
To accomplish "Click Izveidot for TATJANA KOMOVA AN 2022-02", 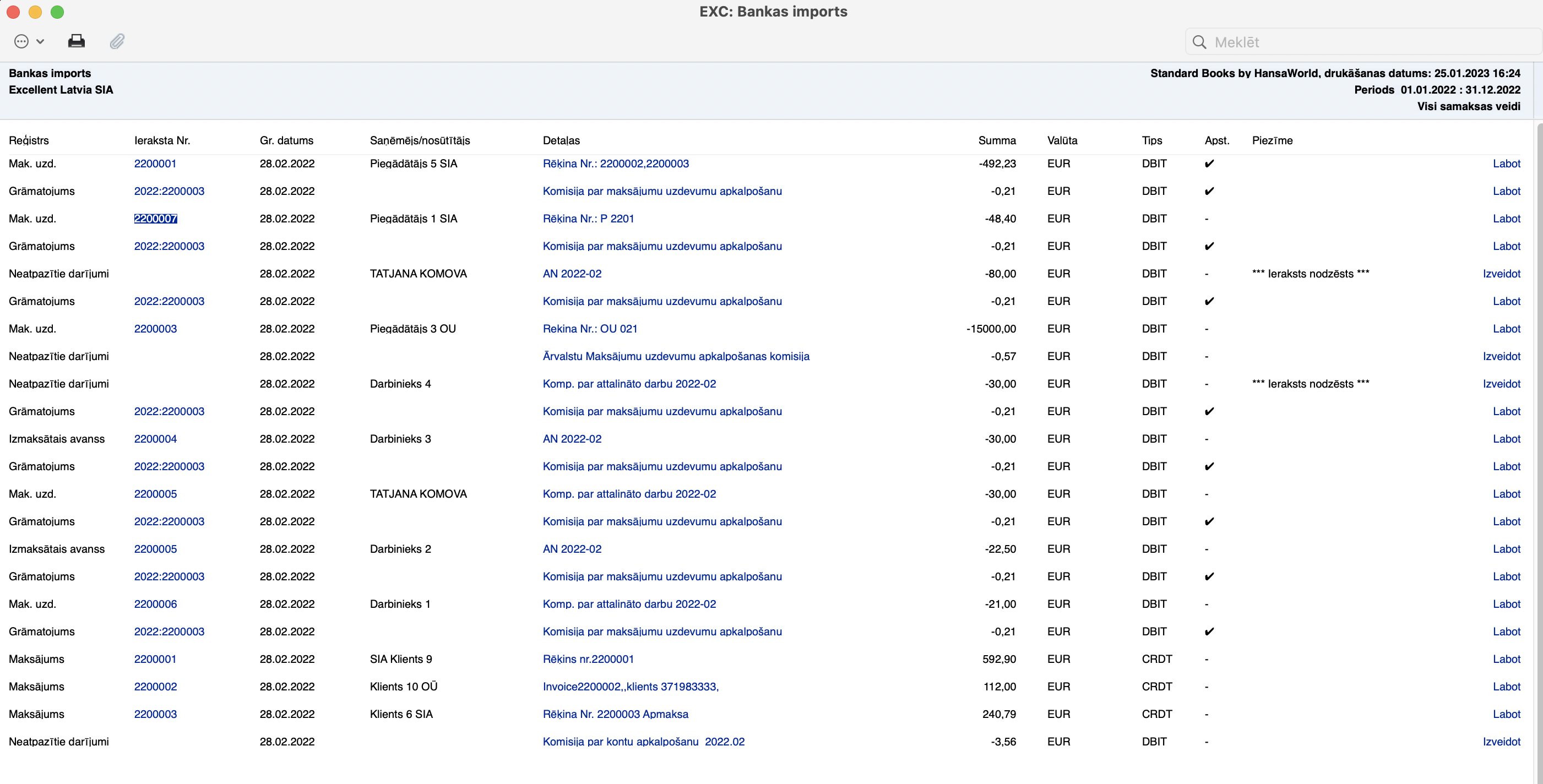I will point(1501,274).
